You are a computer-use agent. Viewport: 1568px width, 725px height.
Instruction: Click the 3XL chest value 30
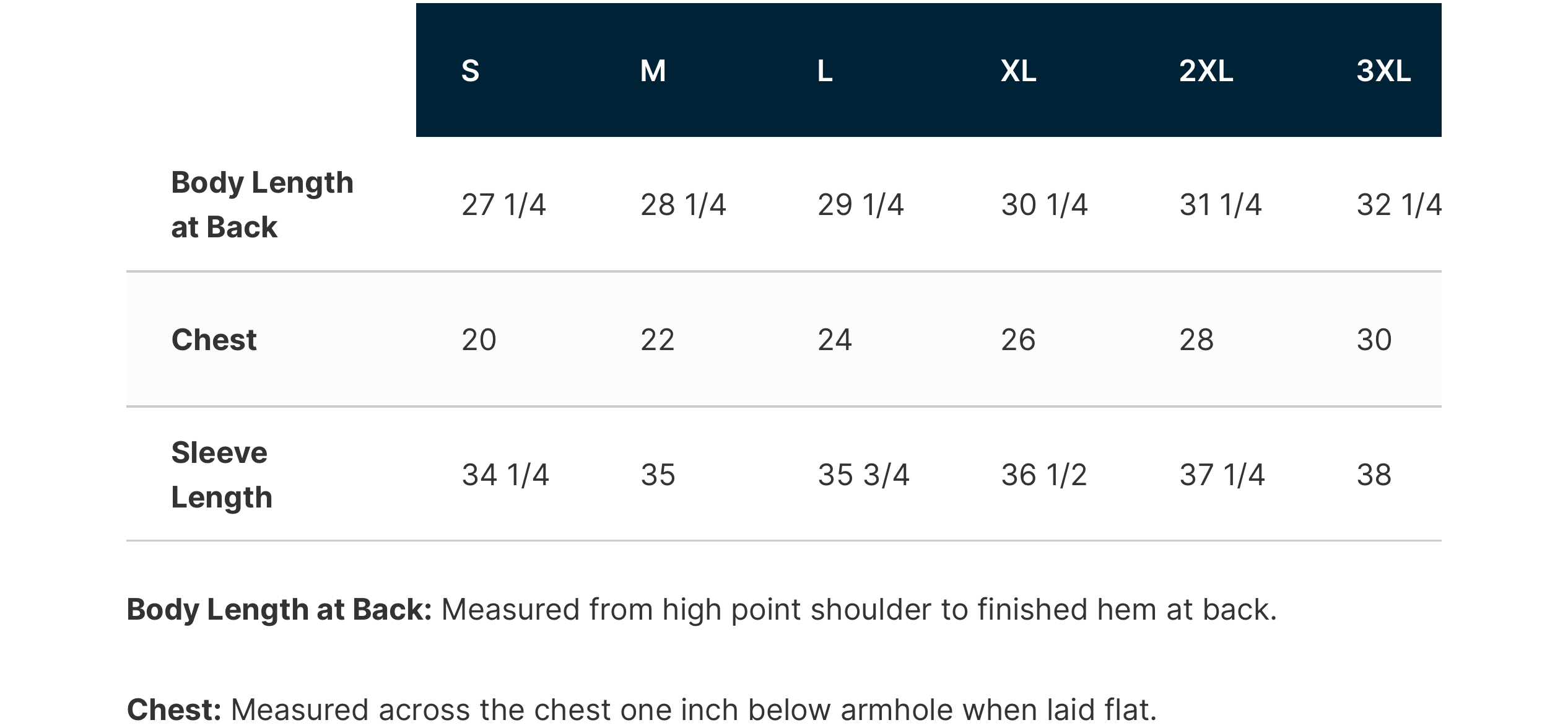[x=1374, y=340]
